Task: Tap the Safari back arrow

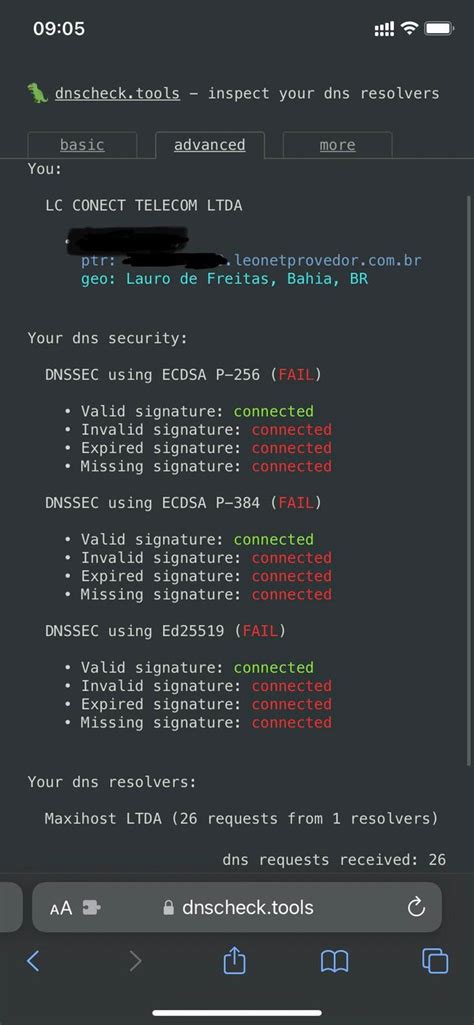Action: click(33, 961)
